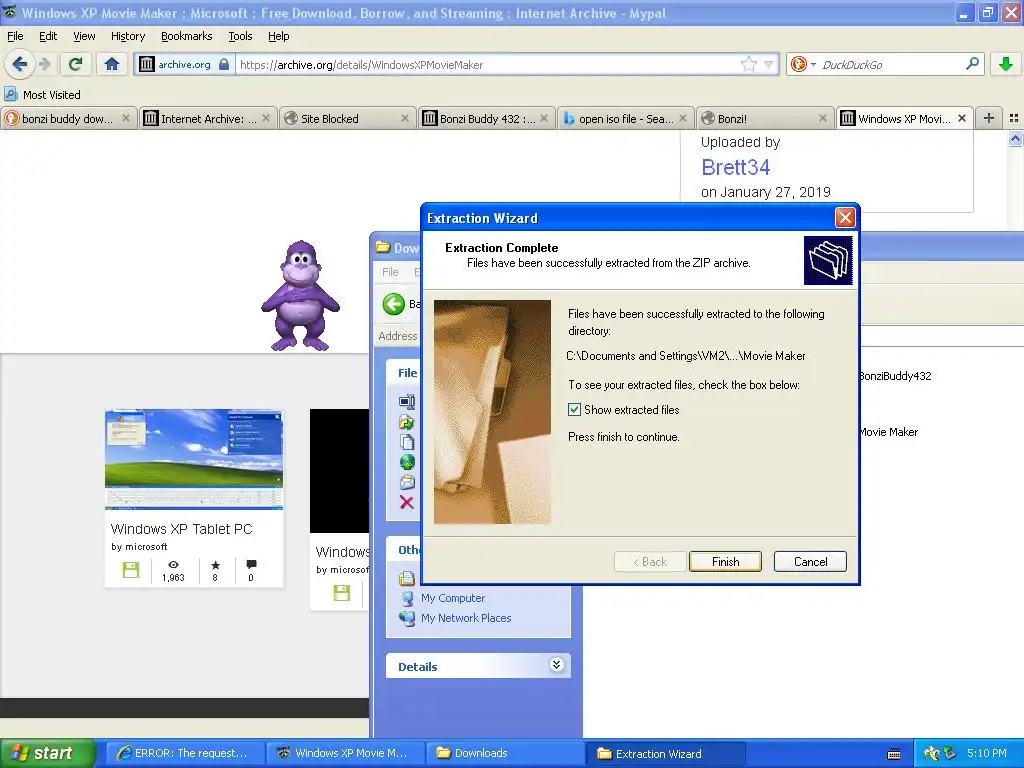The height and width of the screenshot is (768, 1024).
Task: Click the browser forward arrow
Action: coord(44,64)
